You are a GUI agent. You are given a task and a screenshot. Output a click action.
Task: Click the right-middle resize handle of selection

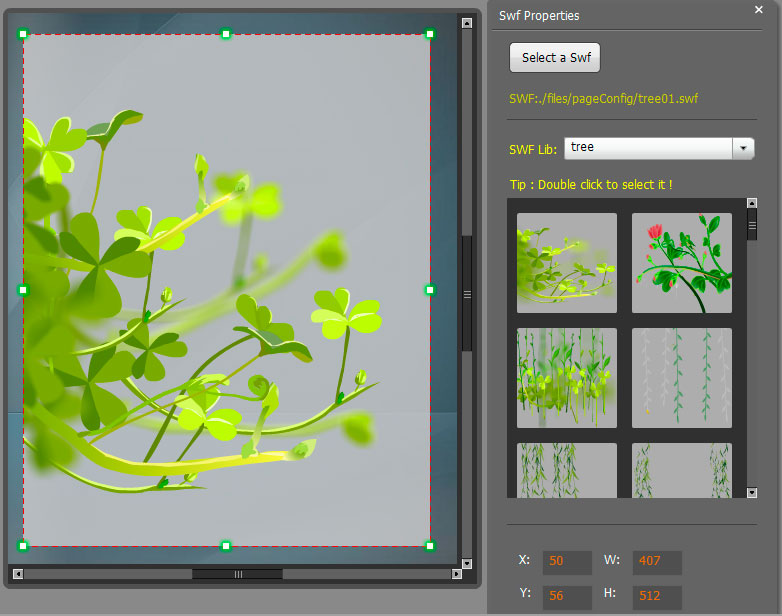click(430, 290)
